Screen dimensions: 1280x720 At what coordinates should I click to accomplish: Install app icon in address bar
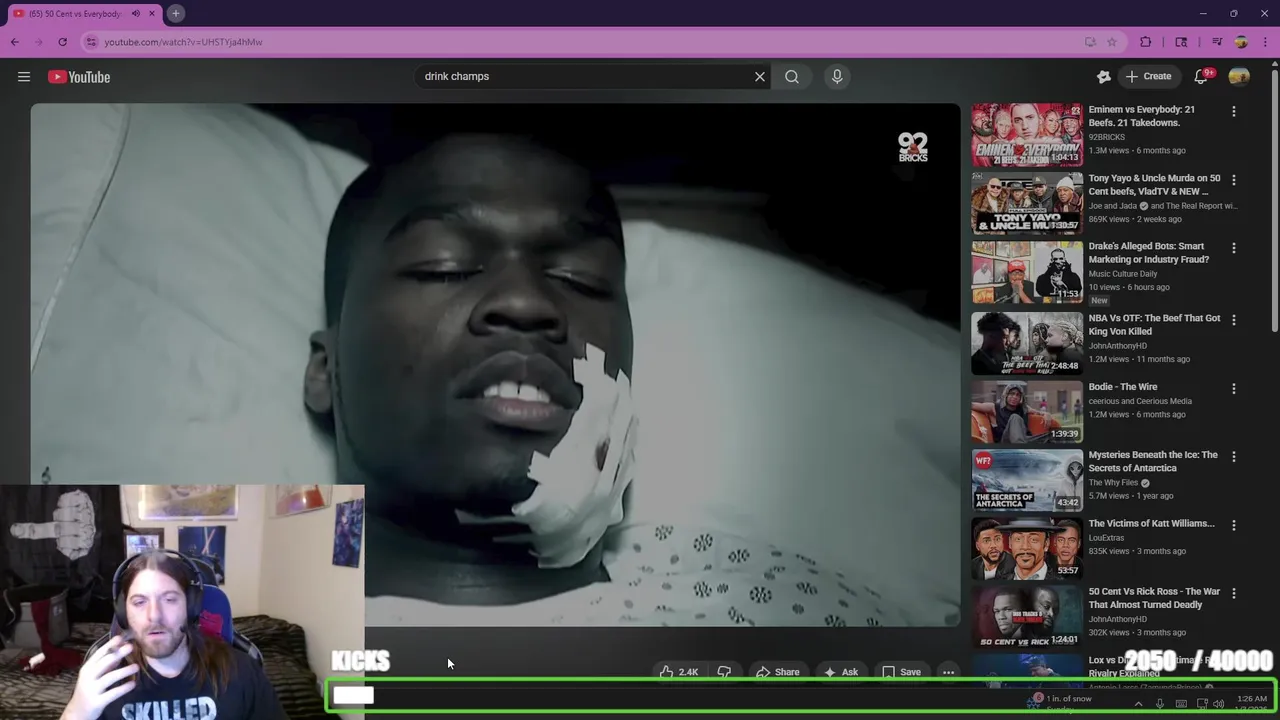(x=1090, y=42)
